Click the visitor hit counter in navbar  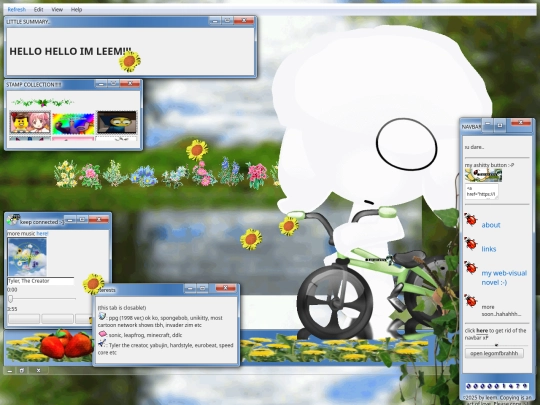[x=497, y=386]
